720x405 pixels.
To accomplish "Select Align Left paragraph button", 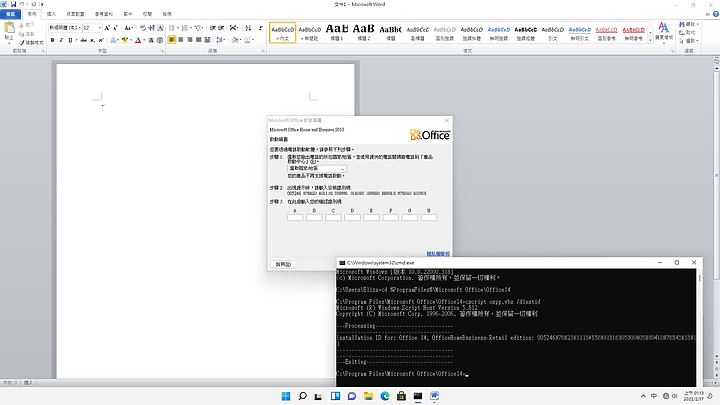I will point(172,40).
